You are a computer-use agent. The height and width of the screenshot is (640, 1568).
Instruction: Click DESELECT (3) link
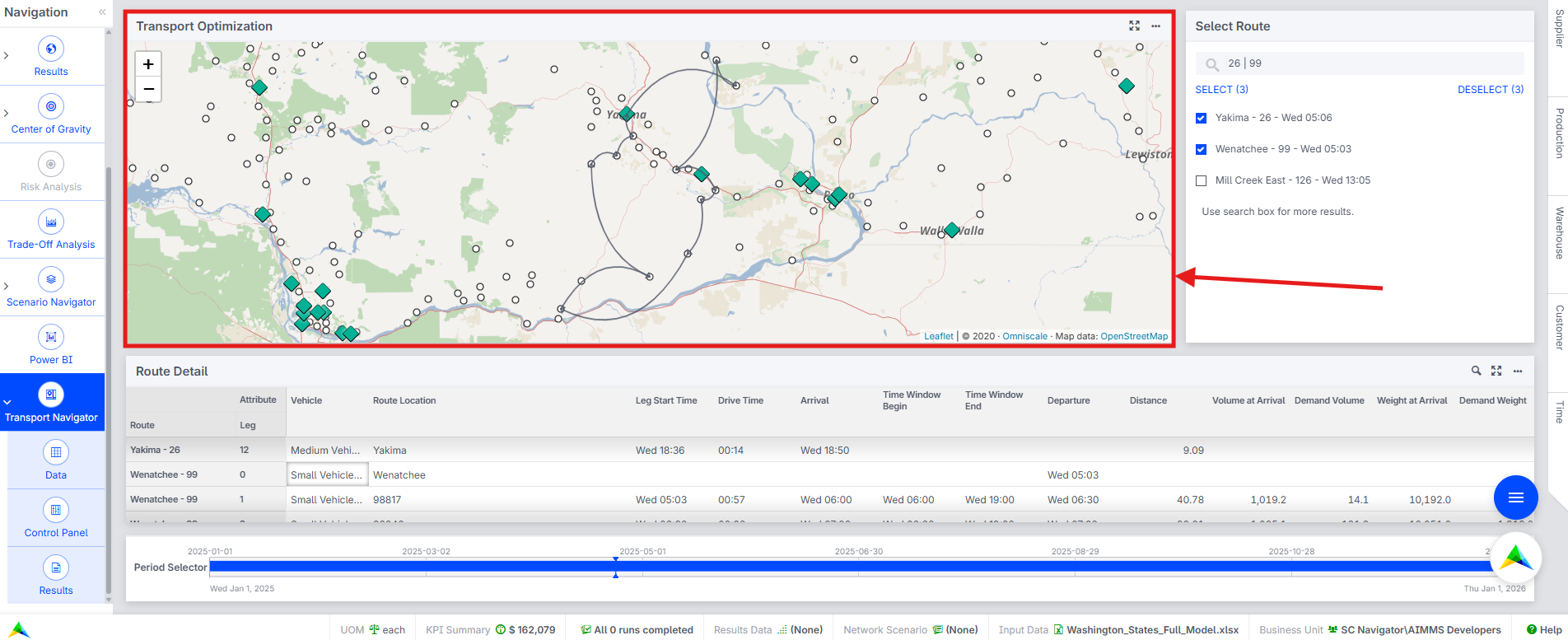1491,90
